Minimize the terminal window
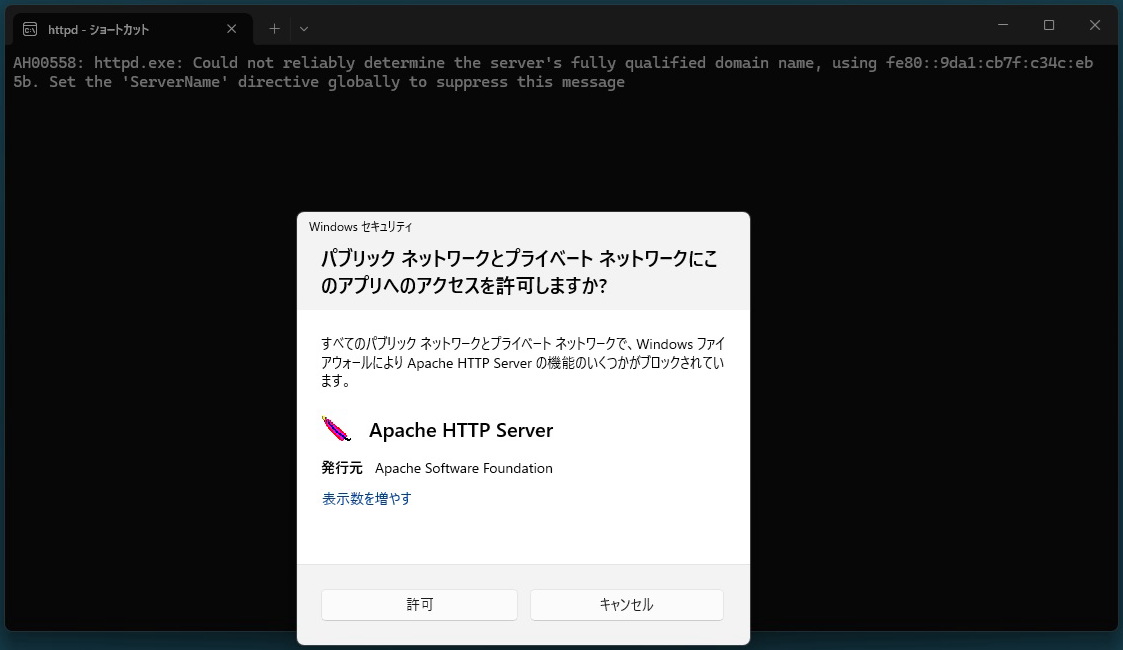Image resolution: width=1123 pixels, height=650 pixels. tap(1003, 25)
